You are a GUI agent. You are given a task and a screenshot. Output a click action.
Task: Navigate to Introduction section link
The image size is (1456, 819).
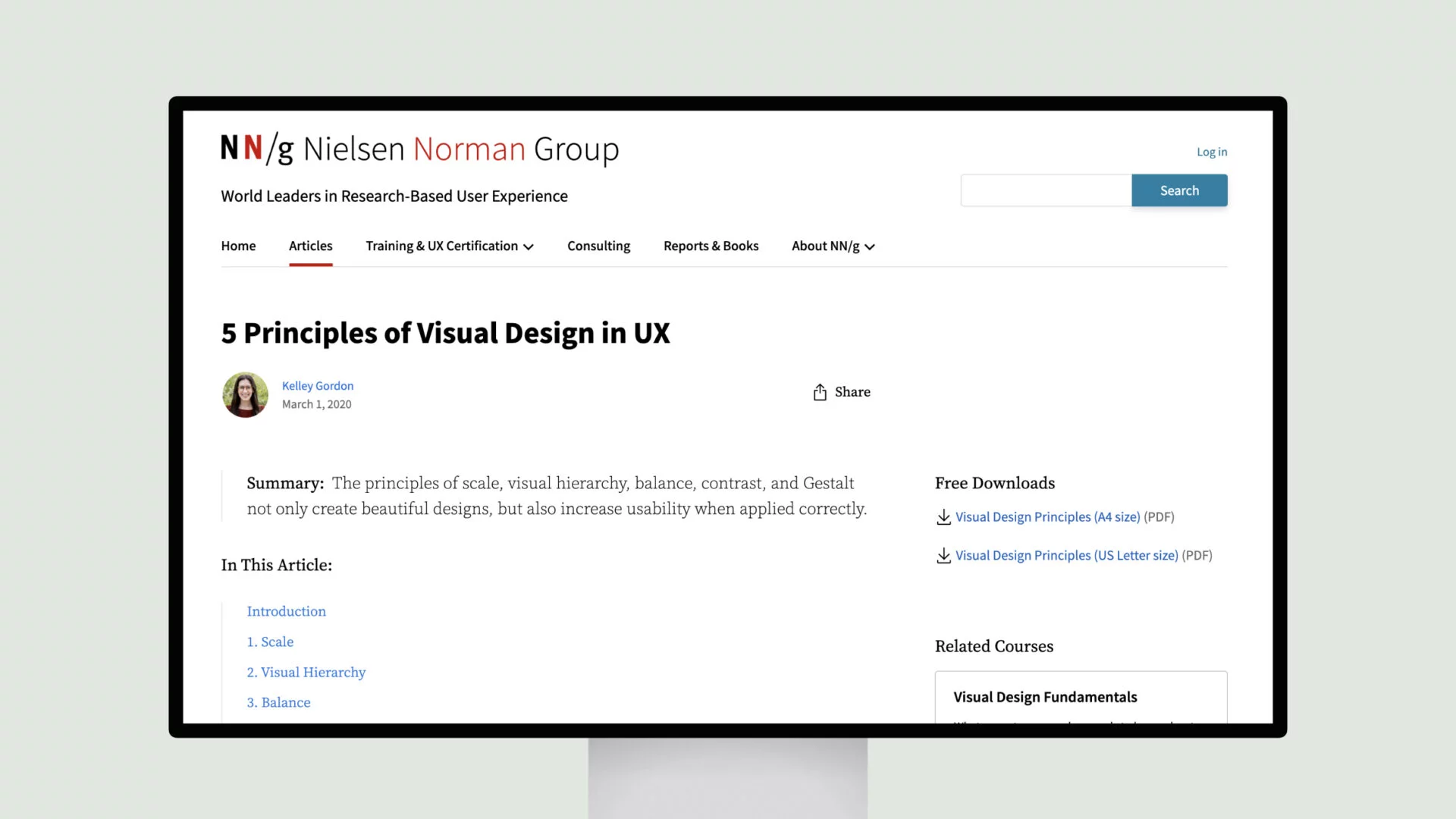click(287, 611)
